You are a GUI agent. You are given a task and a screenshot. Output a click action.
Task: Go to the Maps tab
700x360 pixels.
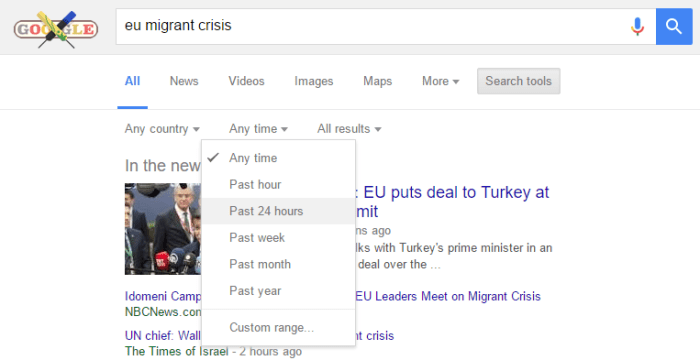click(378, 81)
